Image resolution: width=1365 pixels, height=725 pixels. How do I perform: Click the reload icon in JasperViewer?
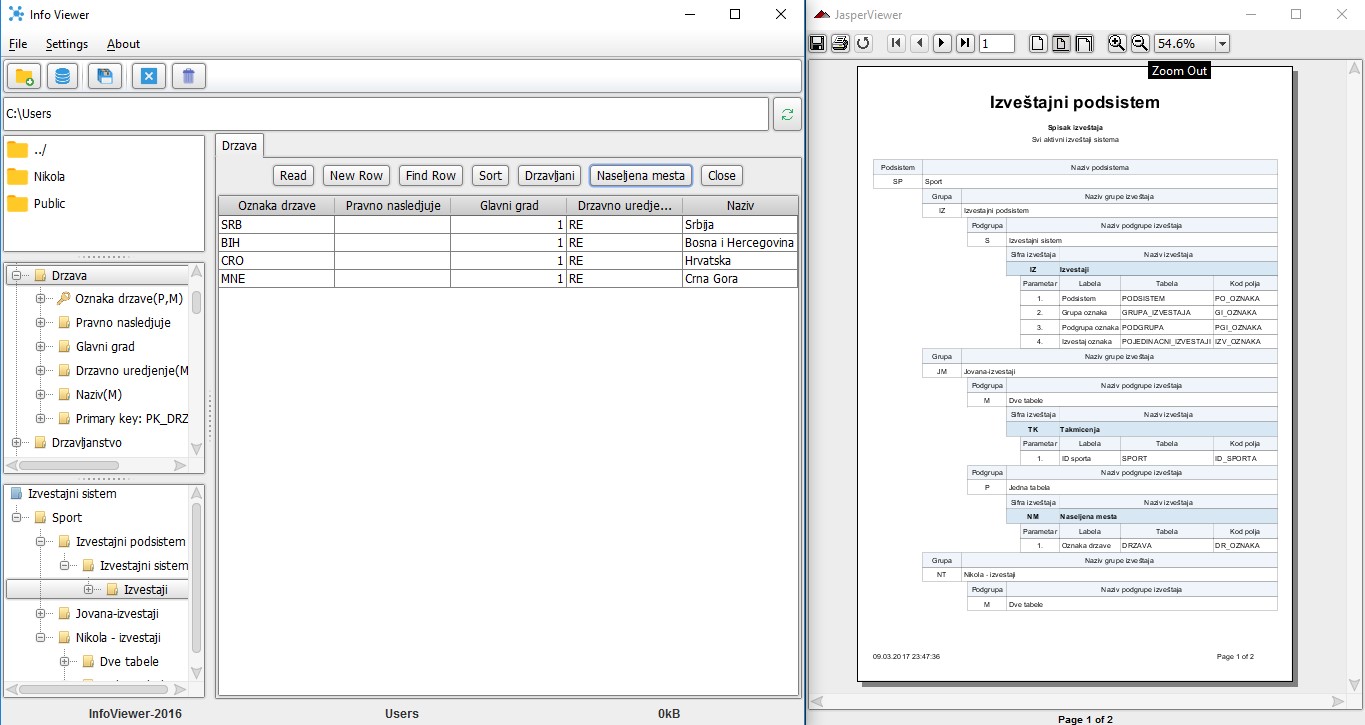[864, 43]
